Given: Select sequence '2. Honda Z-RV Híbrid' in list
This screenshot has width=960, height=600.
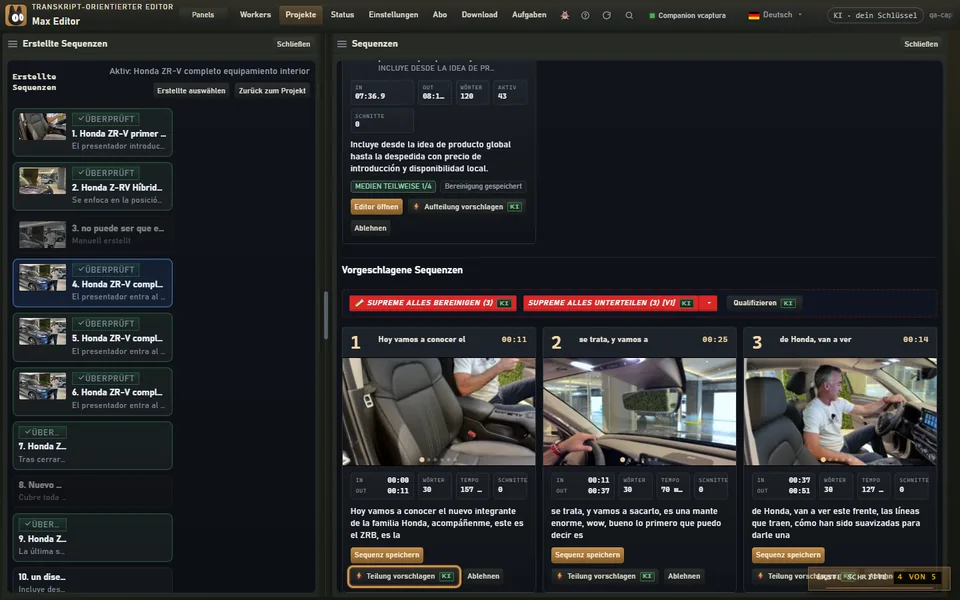Looking at the screenshot, I should (92, 187).
